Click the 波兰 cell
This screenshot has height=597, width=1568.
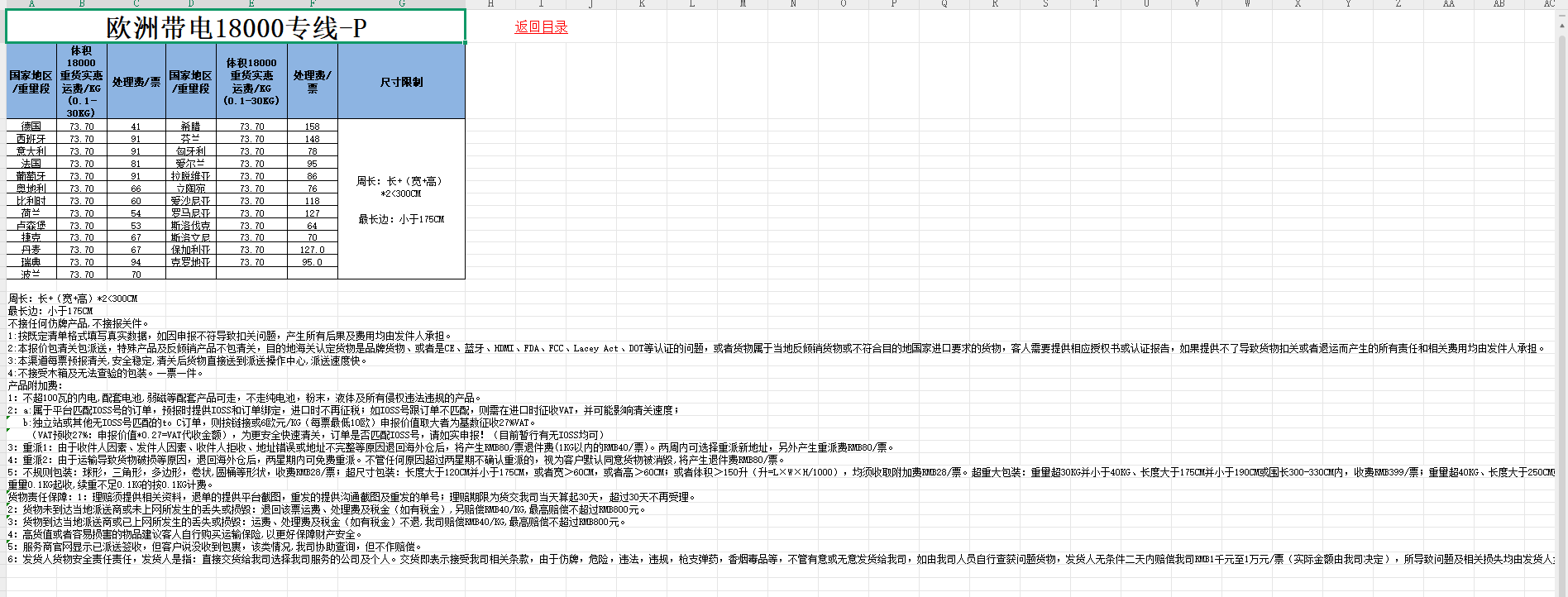31,275
